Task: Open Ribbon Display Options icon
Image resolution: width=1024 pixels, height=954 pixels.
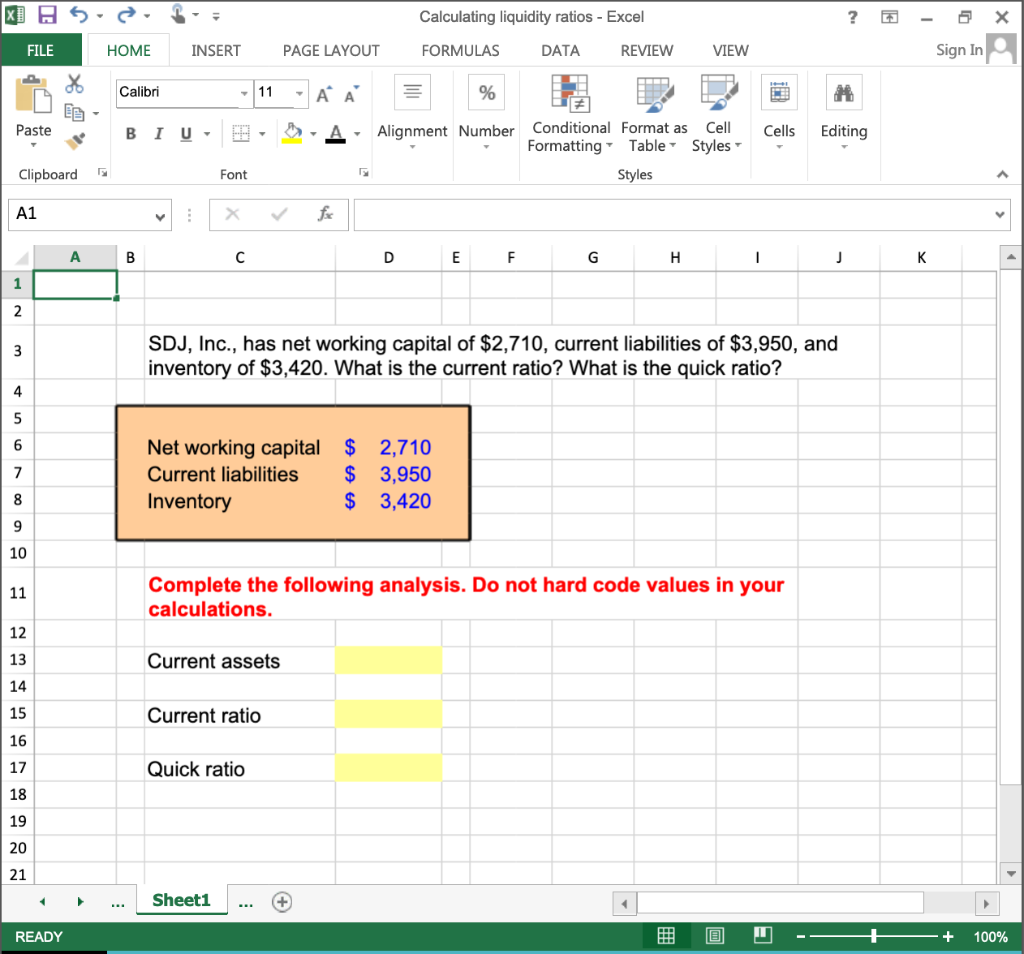Action: pyautogui.click(x=889, y=17)
